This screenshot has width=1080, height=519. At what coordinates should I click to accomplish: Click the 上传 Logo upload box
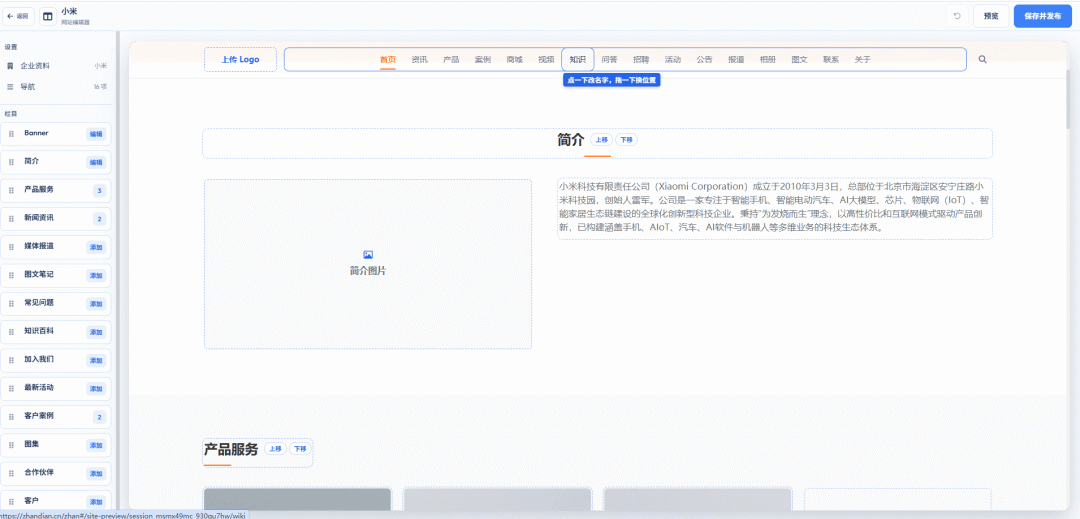coord(240,59)
